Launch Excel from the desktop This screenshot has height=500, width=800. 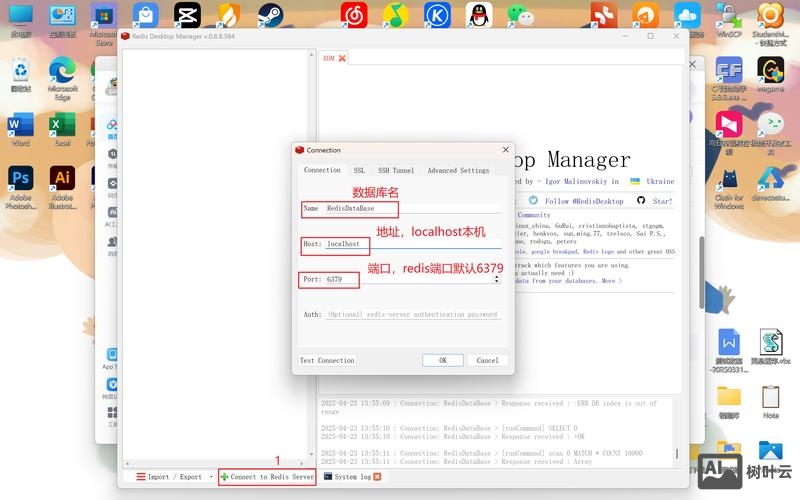point(62,129)
